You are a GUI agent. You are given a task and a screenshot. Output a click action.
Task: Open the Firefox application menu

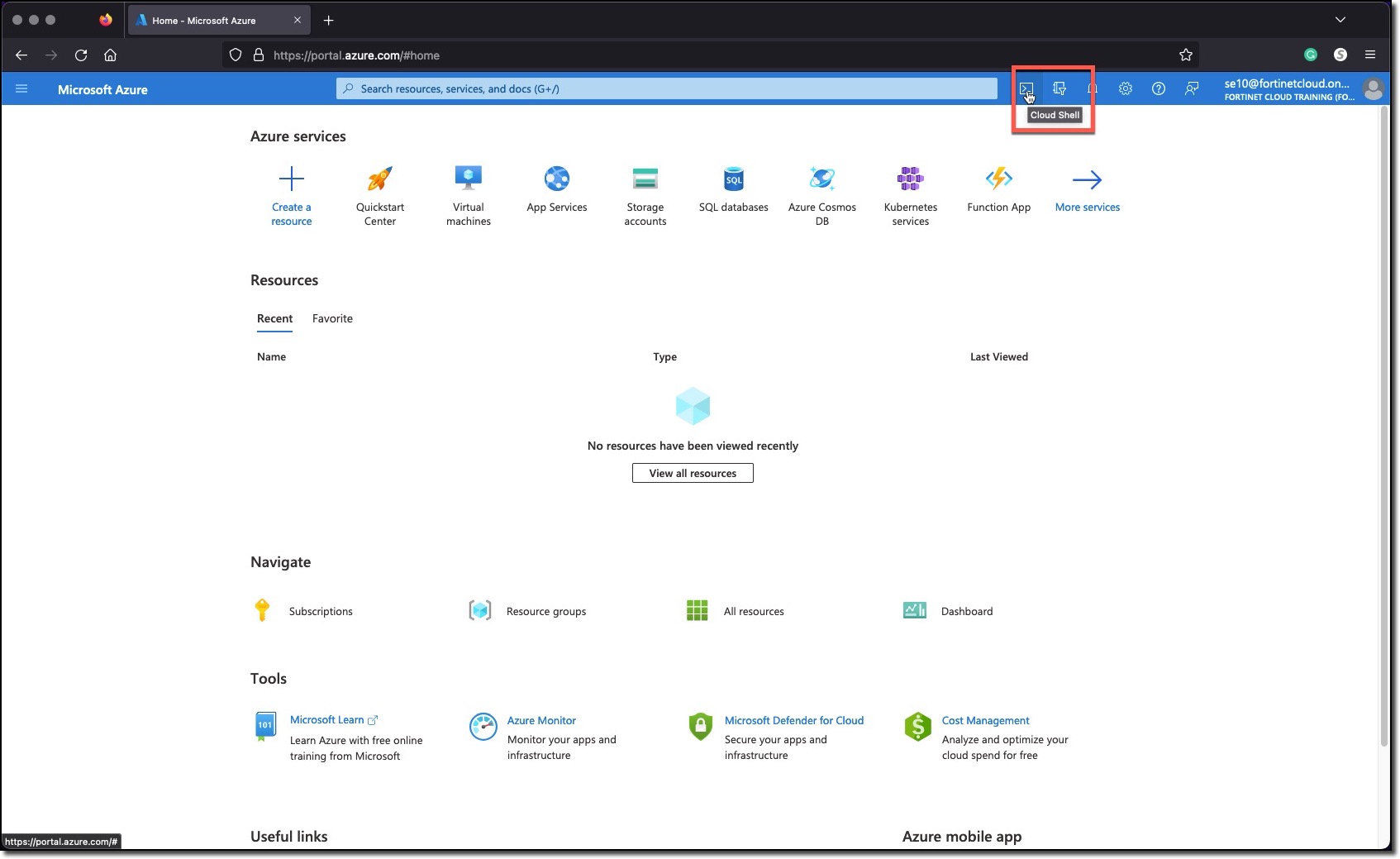1370,55
